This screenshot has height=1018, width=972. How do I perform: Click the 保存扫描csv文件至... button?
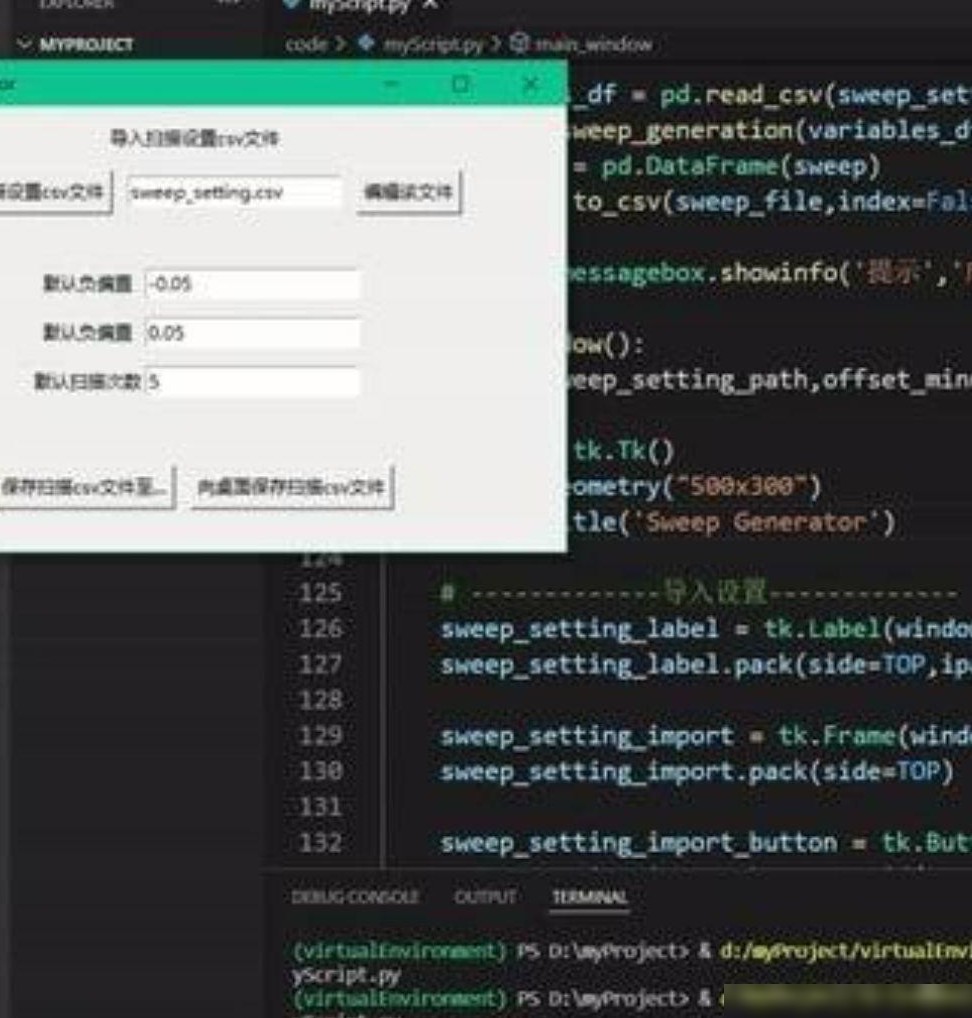86,487
